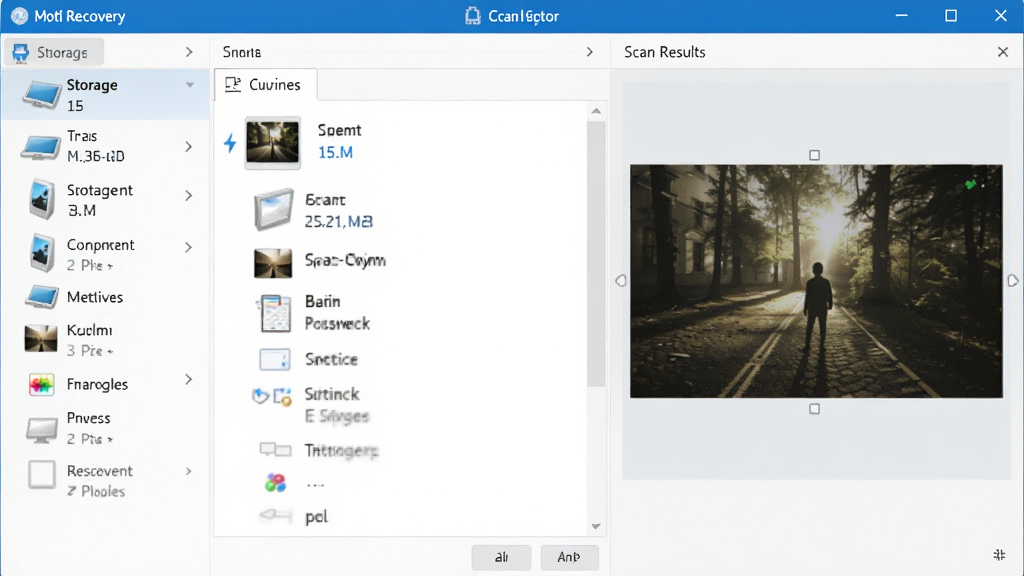Open the Kuclmi photo thumbnail in sidebar
Viewport: 1024px width, 576px height.
[x=40, y=339]
